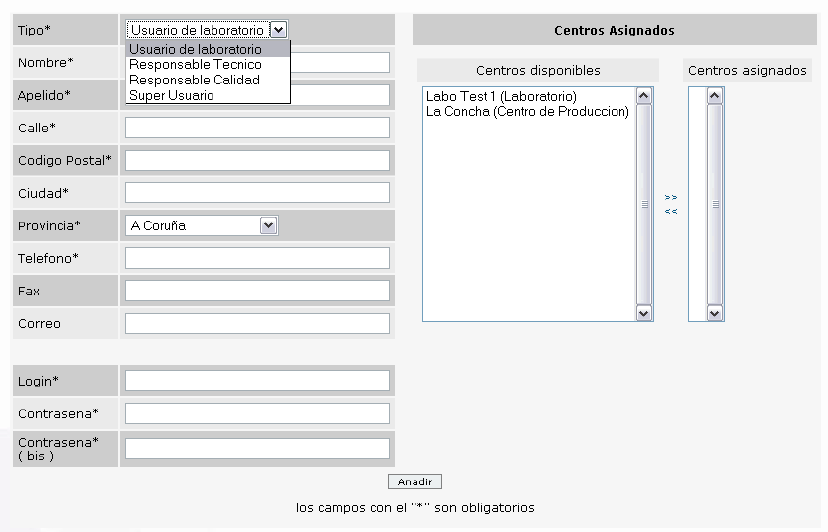This screenshot has width=828, height=532.
Task: Click the Contrasena (bis) input field
Action: tap(257, 449)
